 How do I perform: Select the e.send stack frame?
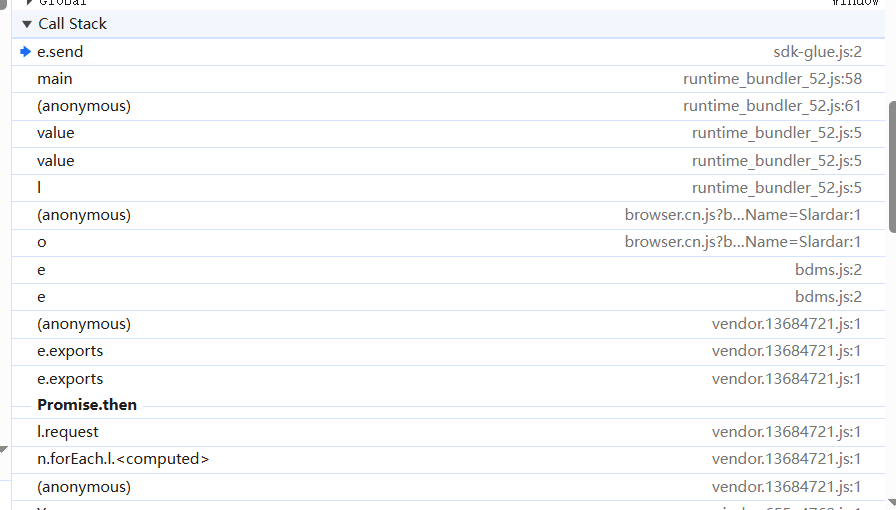(x=448, y=52)
